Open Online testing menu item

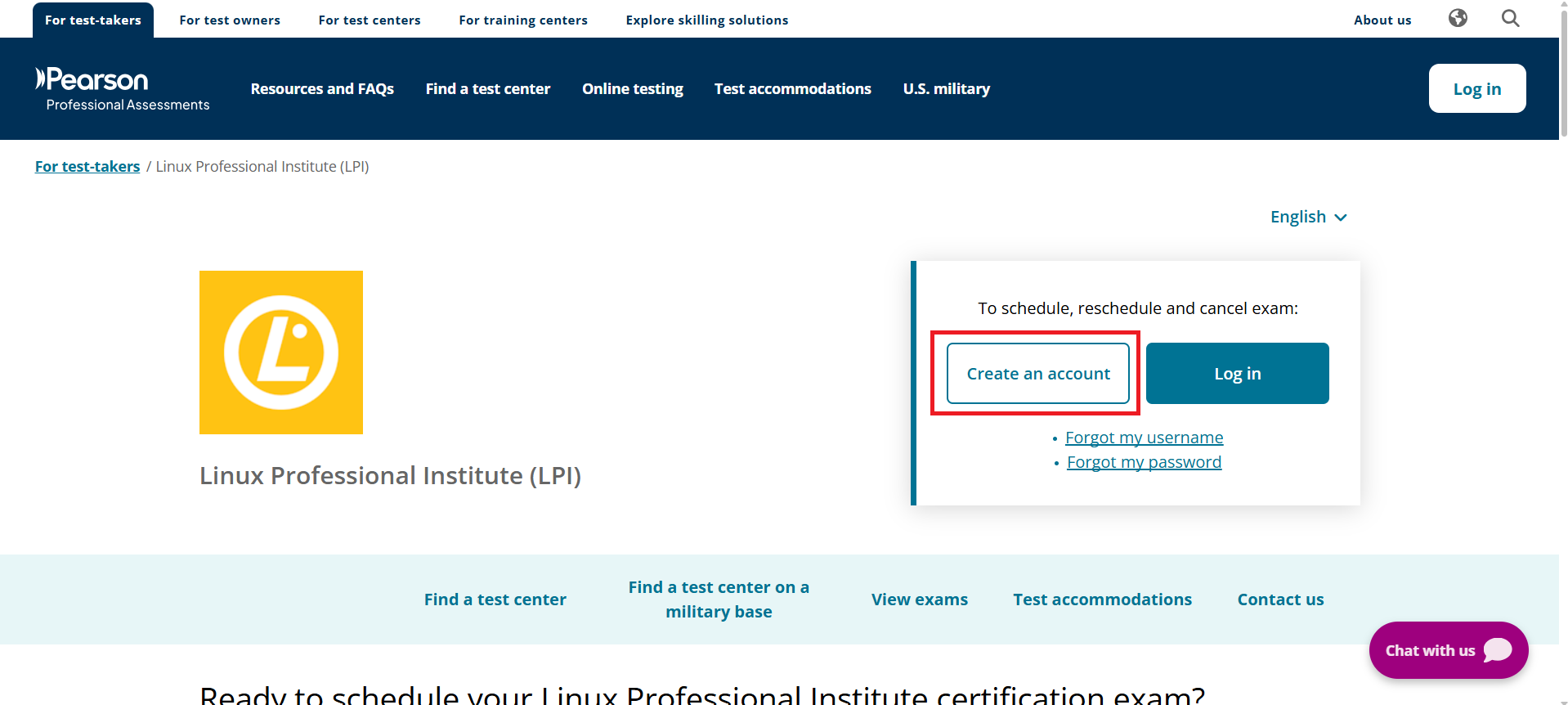[x=632, y=88]
